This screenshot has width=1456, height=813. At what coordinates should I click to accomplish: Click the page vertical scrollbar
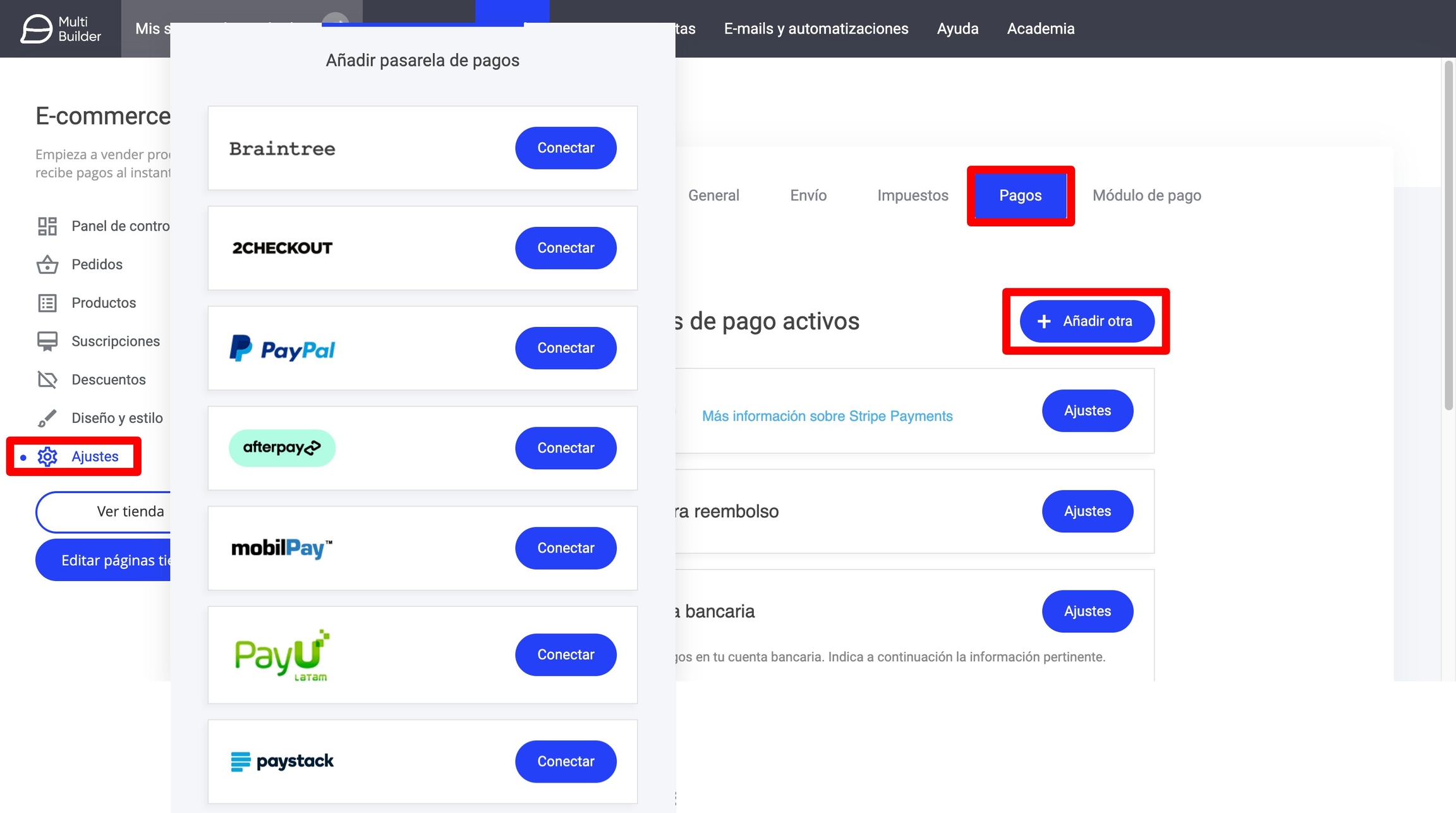click(x=1448, y=237)
